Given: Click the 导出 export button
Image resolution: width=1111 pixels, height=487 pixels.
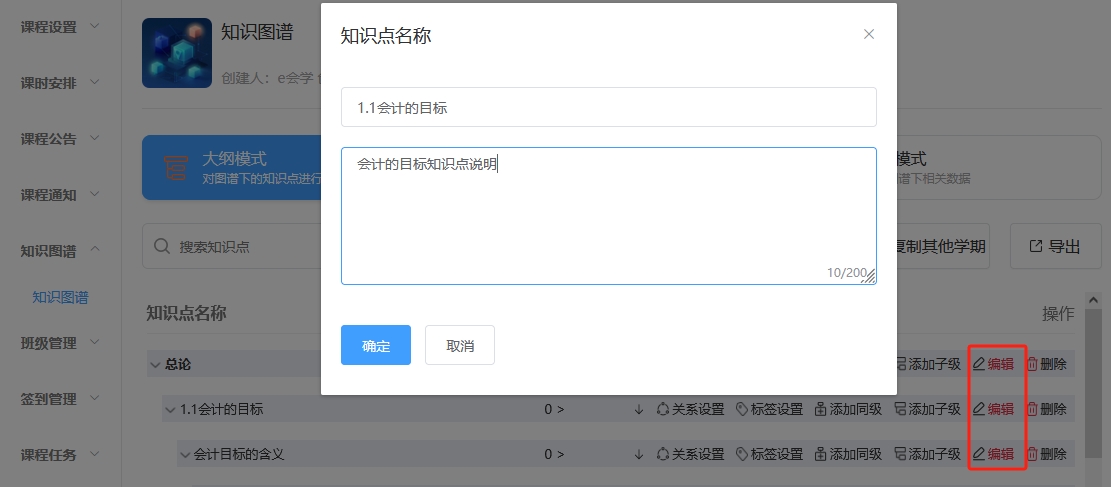Looking at the screenshot, I should pyautogui.click(x=1055, y=246).
